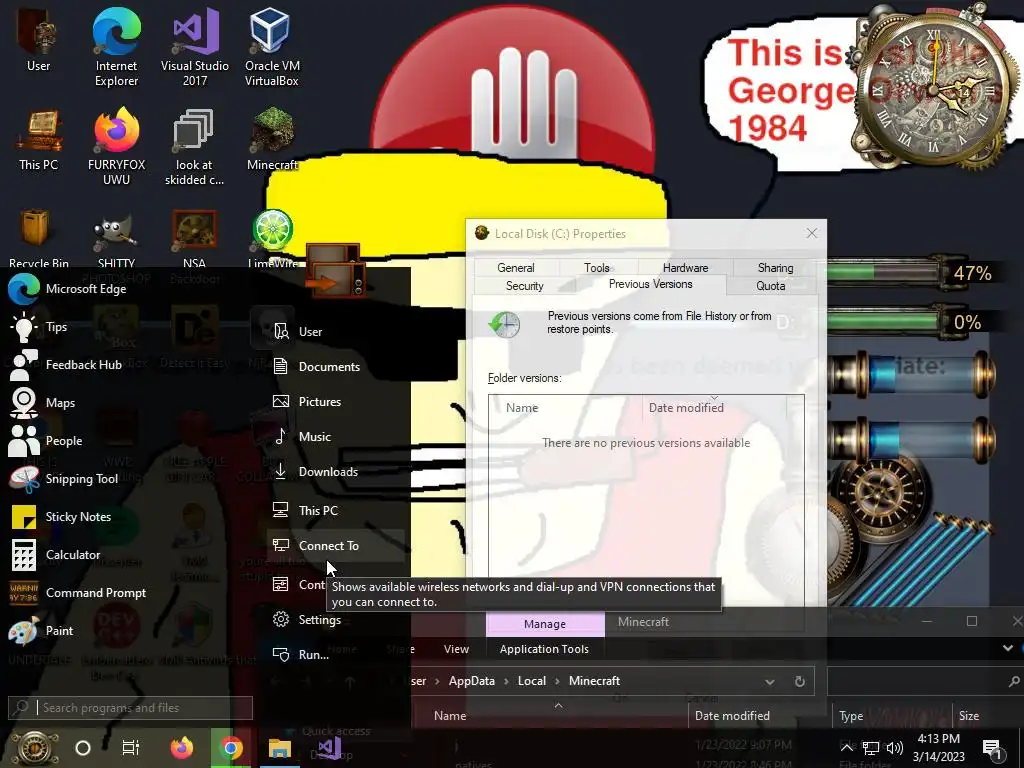
Task: Launch Minecraft desktop shortcut
Action: pos(272,139)
